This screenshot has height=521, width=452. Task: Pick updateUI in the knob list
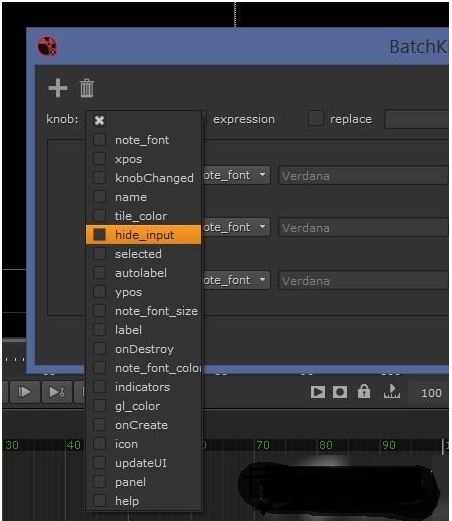point(143,463)
